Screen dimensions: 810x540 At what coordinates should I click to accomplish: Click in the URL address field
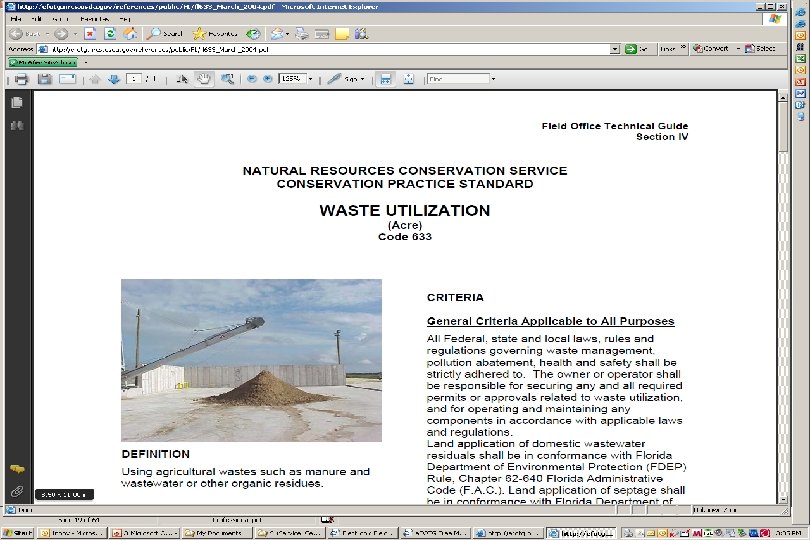click(325, 49)
